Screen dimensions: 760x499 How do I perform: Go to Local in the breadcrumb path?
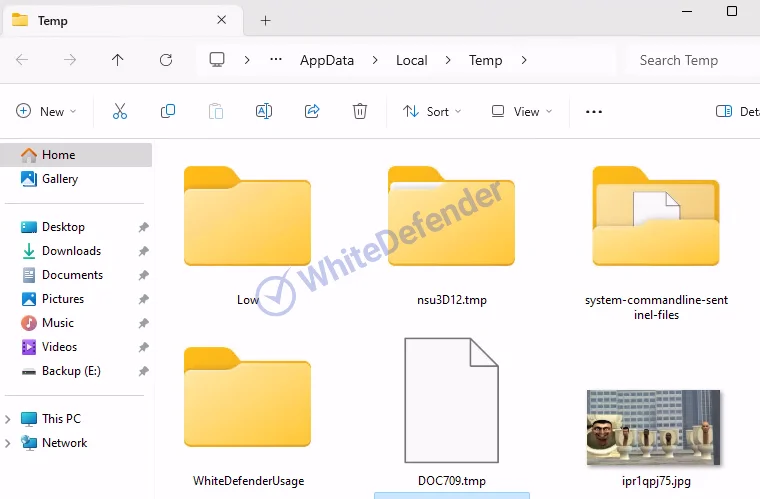[411, 60]
